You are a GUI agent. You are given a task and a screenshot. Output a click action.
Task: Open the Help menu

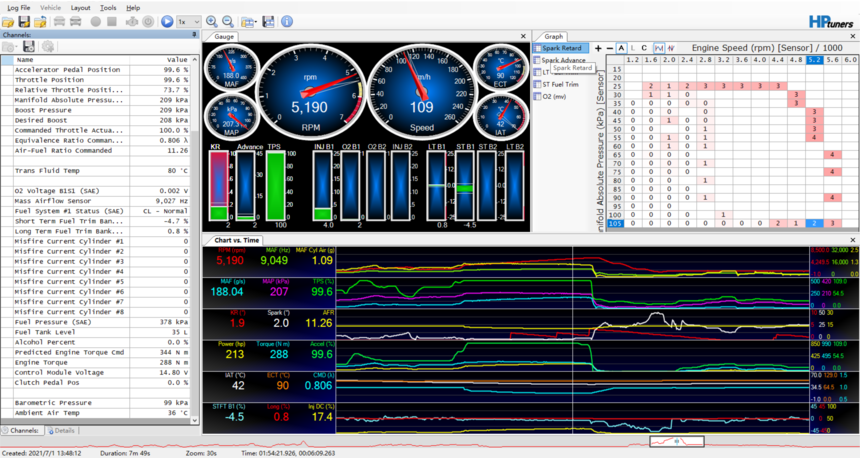(x=133, y=8)
